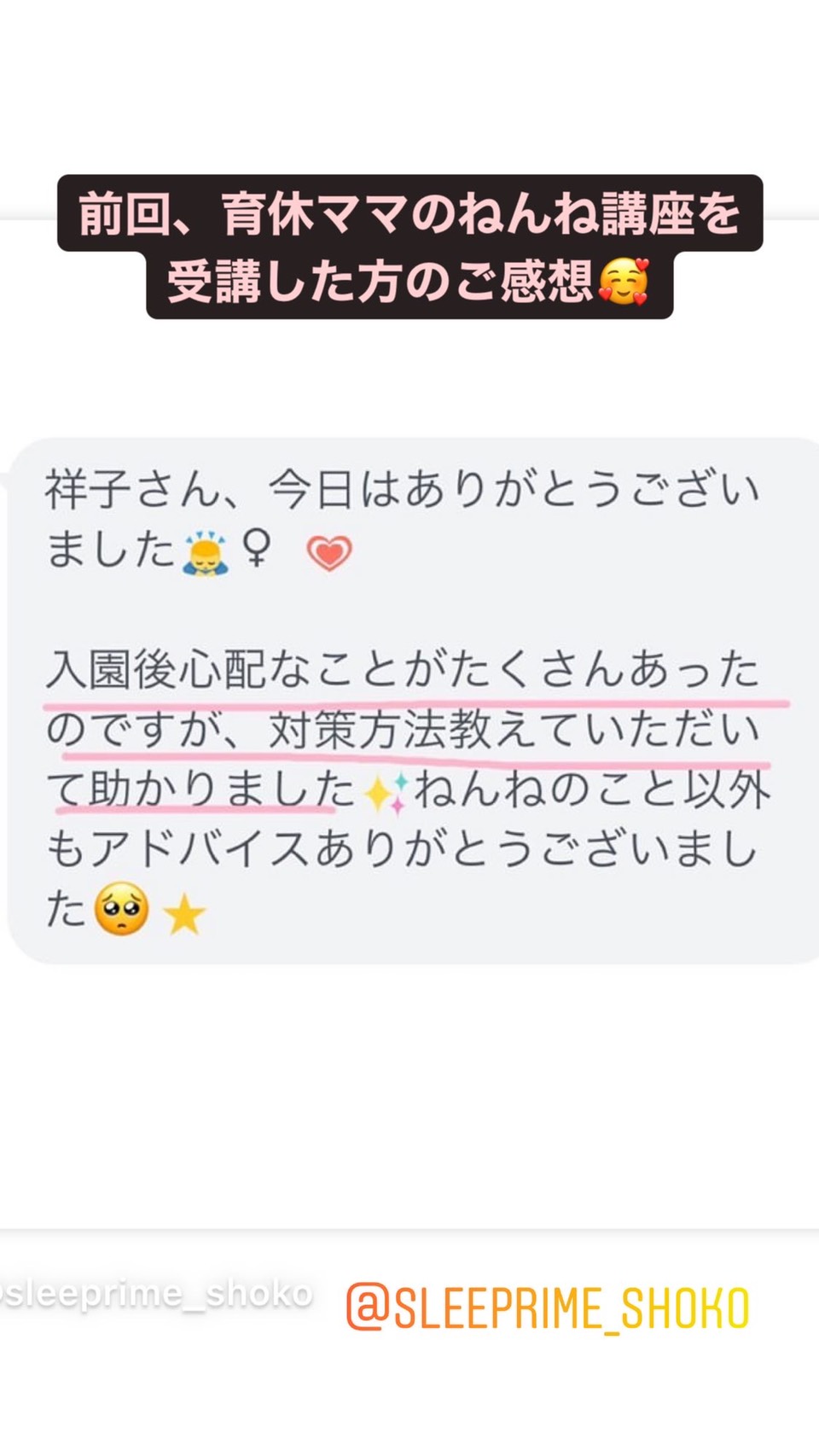The image size is (819, 1456).
Task: Tap the yellow star emoji
Action: 184,916
